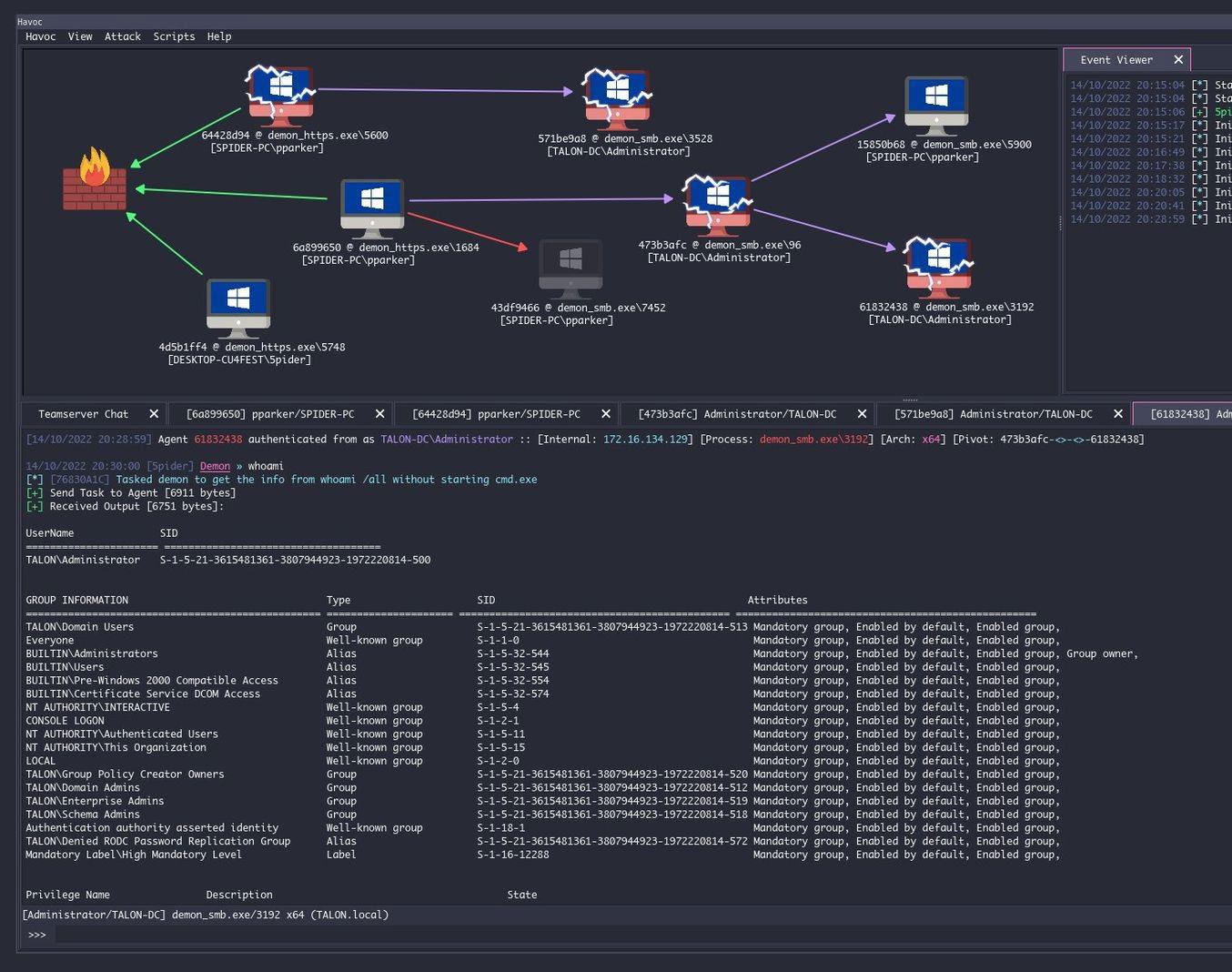
Task: Click the 61832438 @ demon_smb.exe\3192 label
Action: tap(947, 308)
